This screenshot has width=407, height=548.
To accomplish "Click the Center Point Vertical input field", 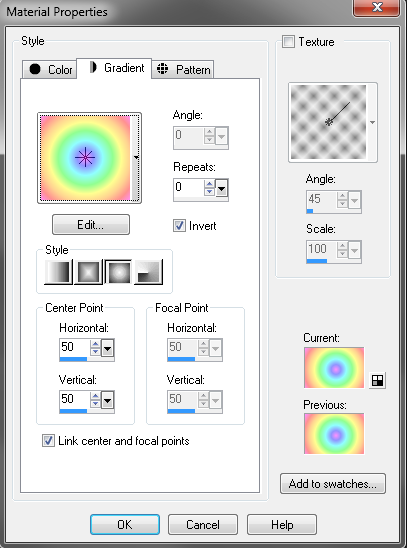I will 74,399.
